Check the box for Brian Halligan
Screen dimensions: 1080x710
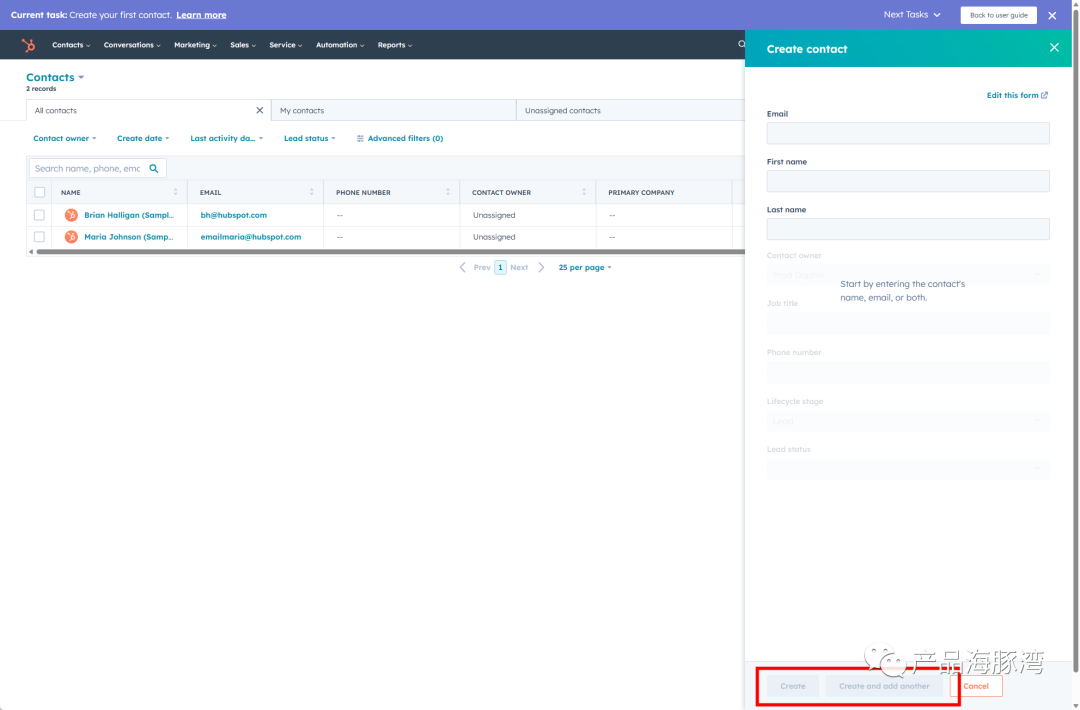39,215
